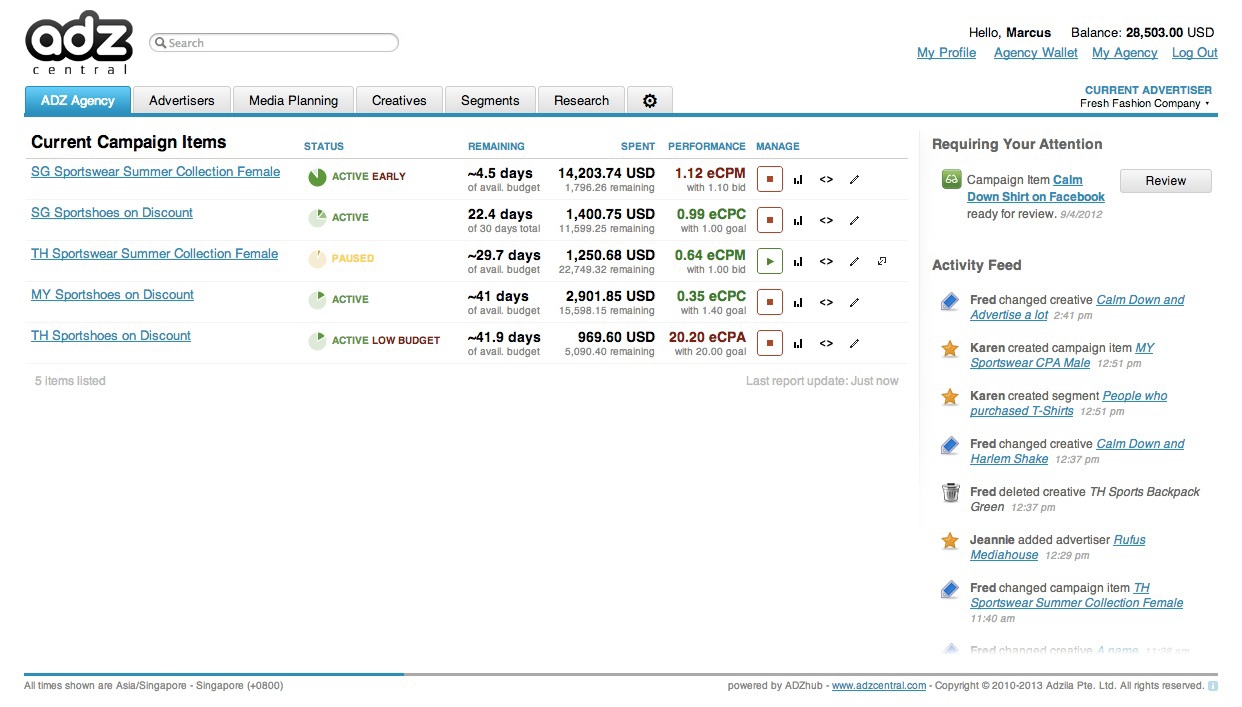Click the SG campaign budget pie indicator
Screen dimensions: 1242x707
(x=317, y=177)
